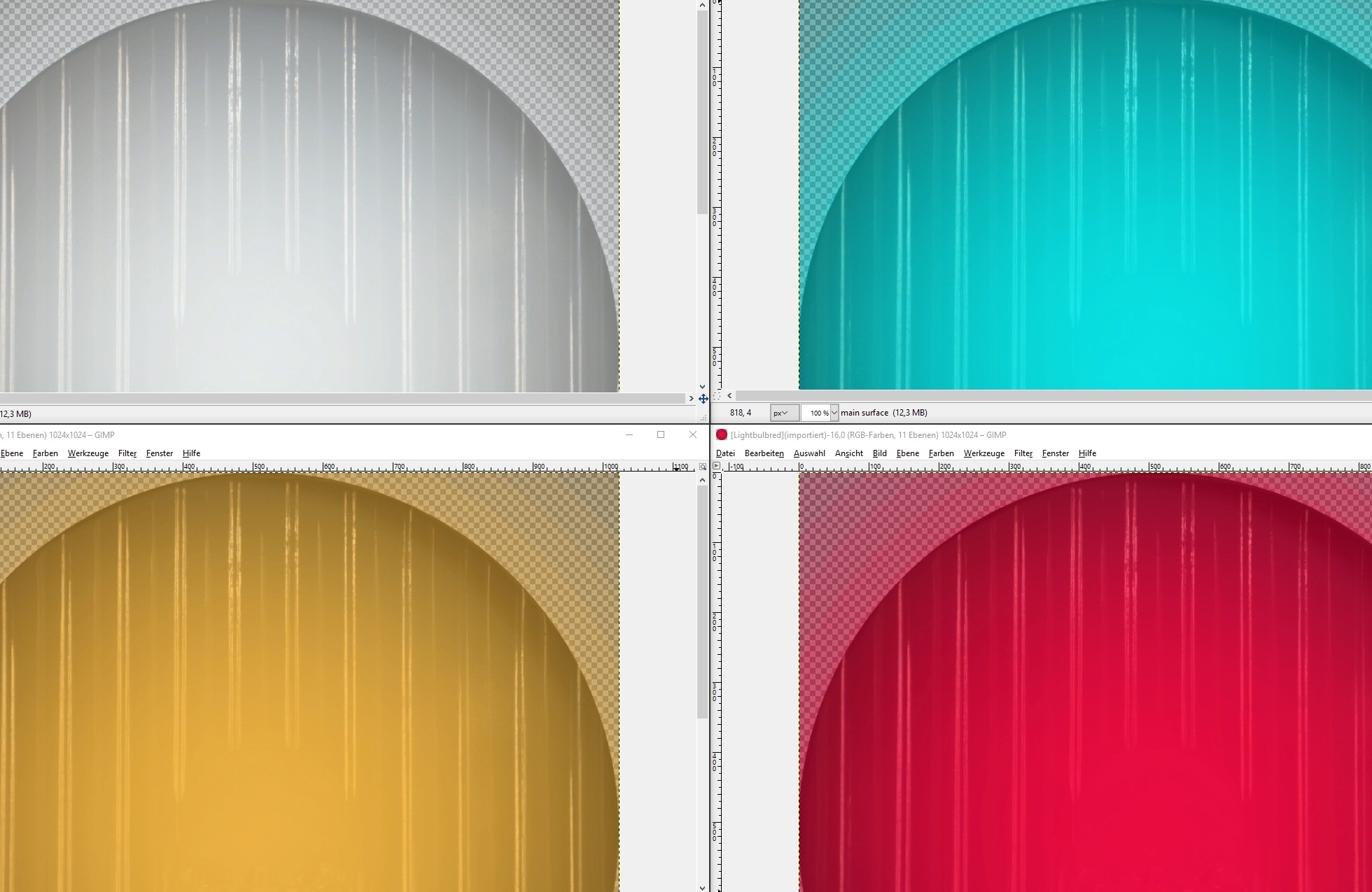Open the Hilfe menu in the yellow window
Image resolution: width=1372 pixels, height=892 pixels.
tap(191, 453)
